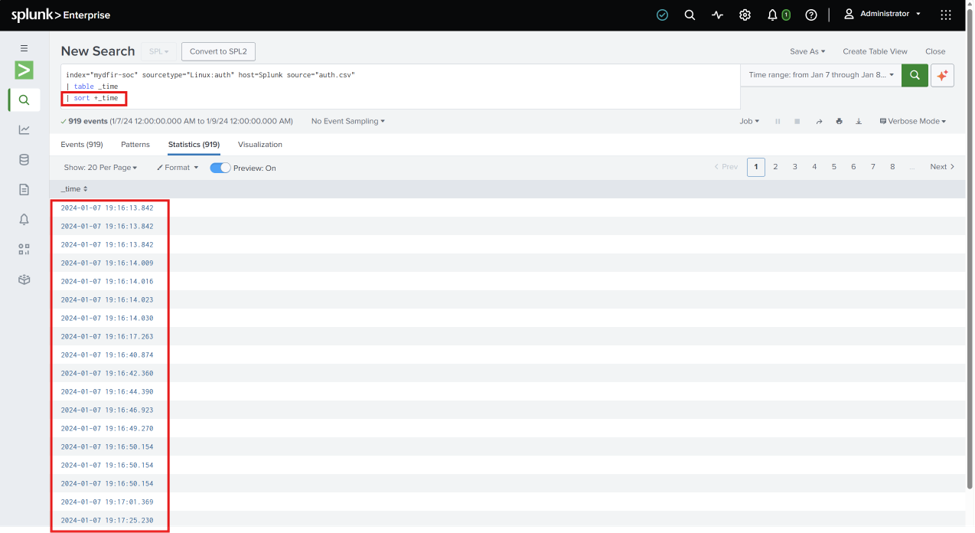
Task: Export results with the download icon
Action: pyautogui.click(x=858, y=121)
